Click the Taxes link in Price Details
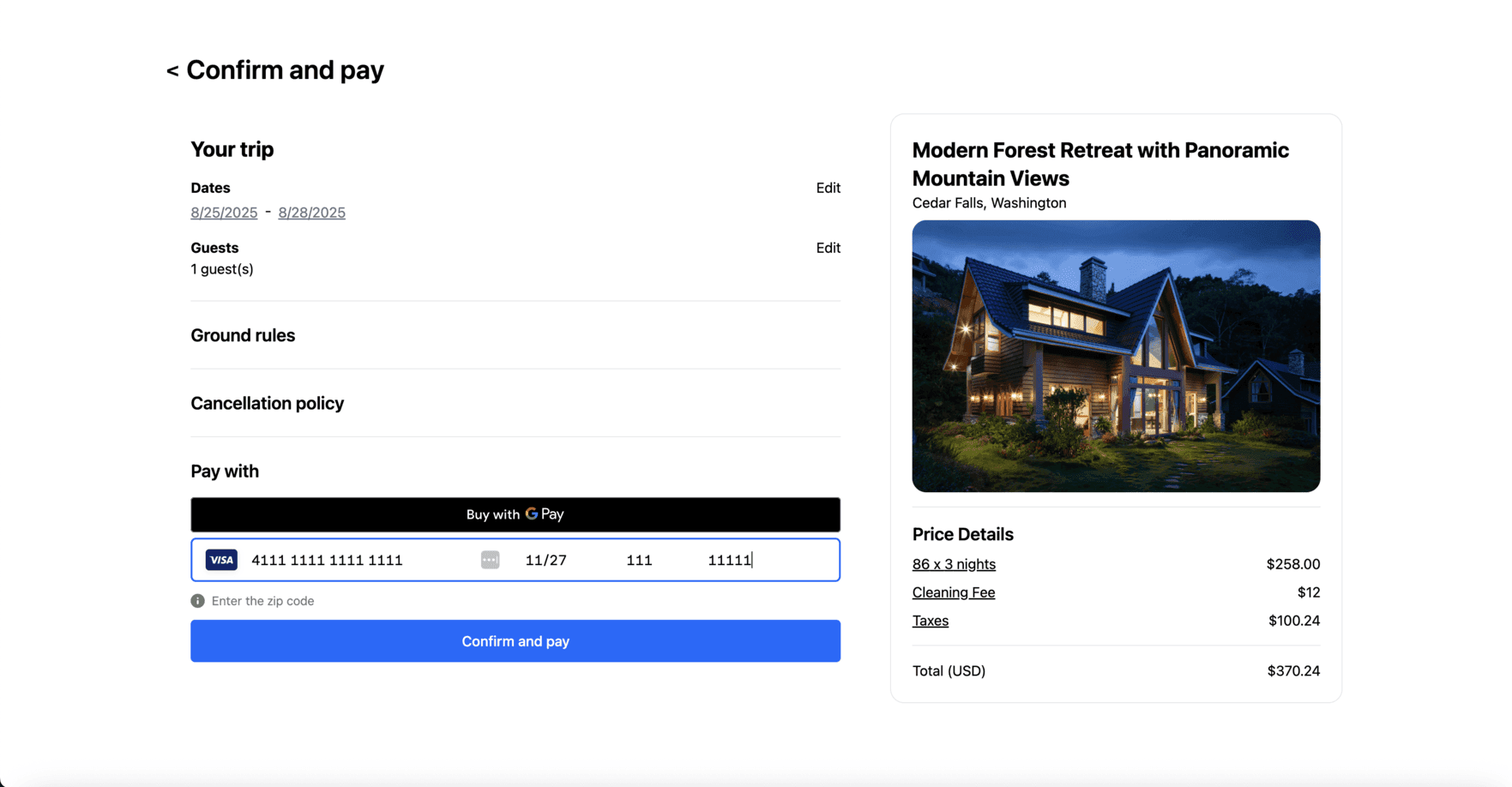The image size is (1512, 787). tap(930, 621)
